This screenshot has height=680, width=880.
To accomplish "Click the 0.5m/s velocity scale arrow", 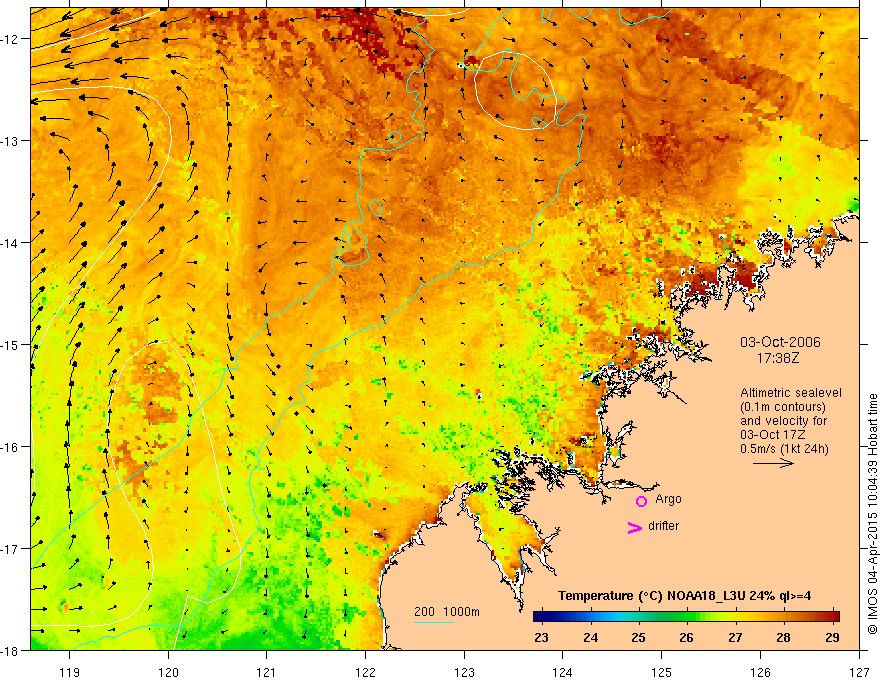I will (773, 463).
